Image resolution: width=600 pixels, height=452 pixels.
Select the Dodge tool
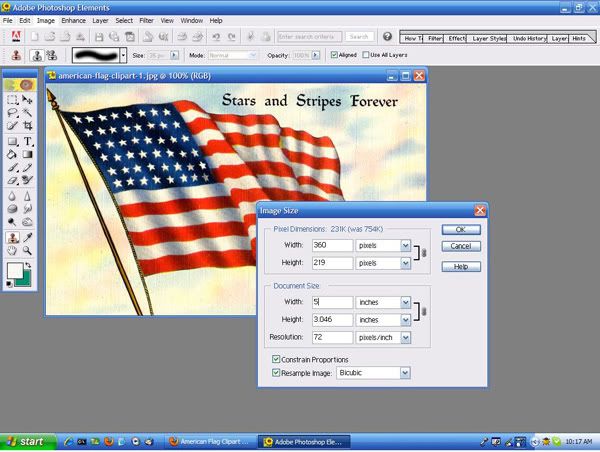pyautogui.click(x=12, y=222)
